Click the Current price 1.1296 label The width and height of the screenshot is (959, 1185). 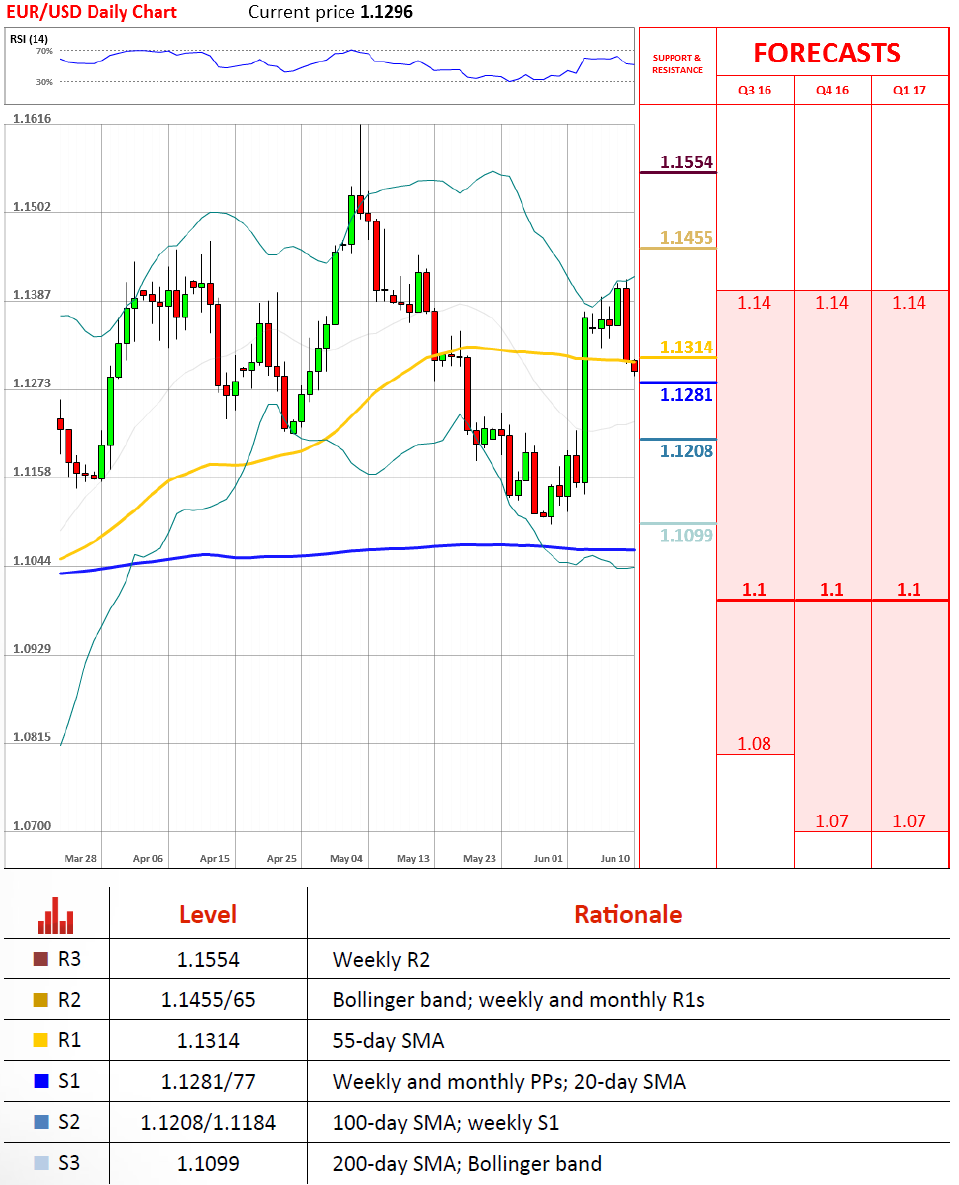pyautogui.click(x=330, y=12)
